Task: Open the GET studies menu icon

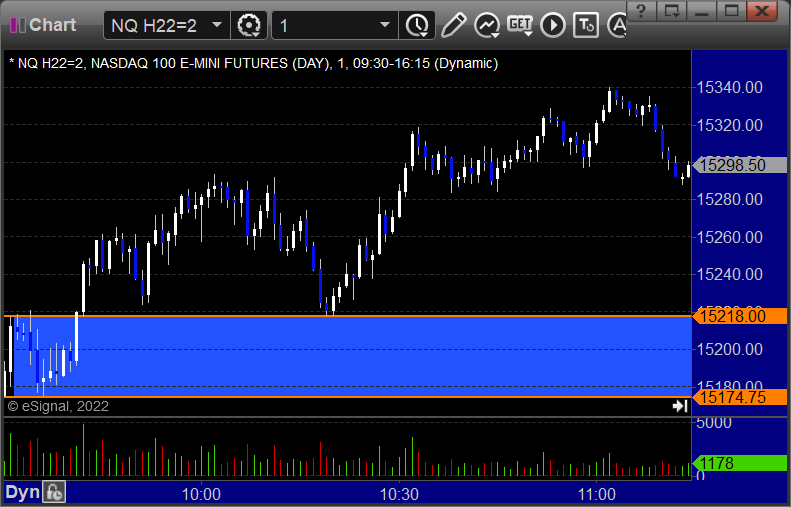Action: pos(520,25)
